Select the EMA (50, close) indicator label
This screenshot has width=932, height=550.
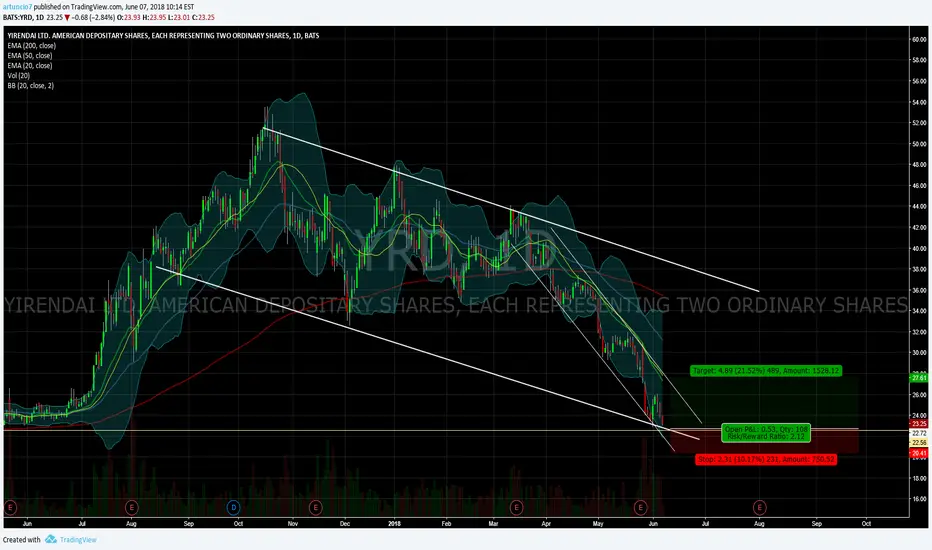coord(30,56)
